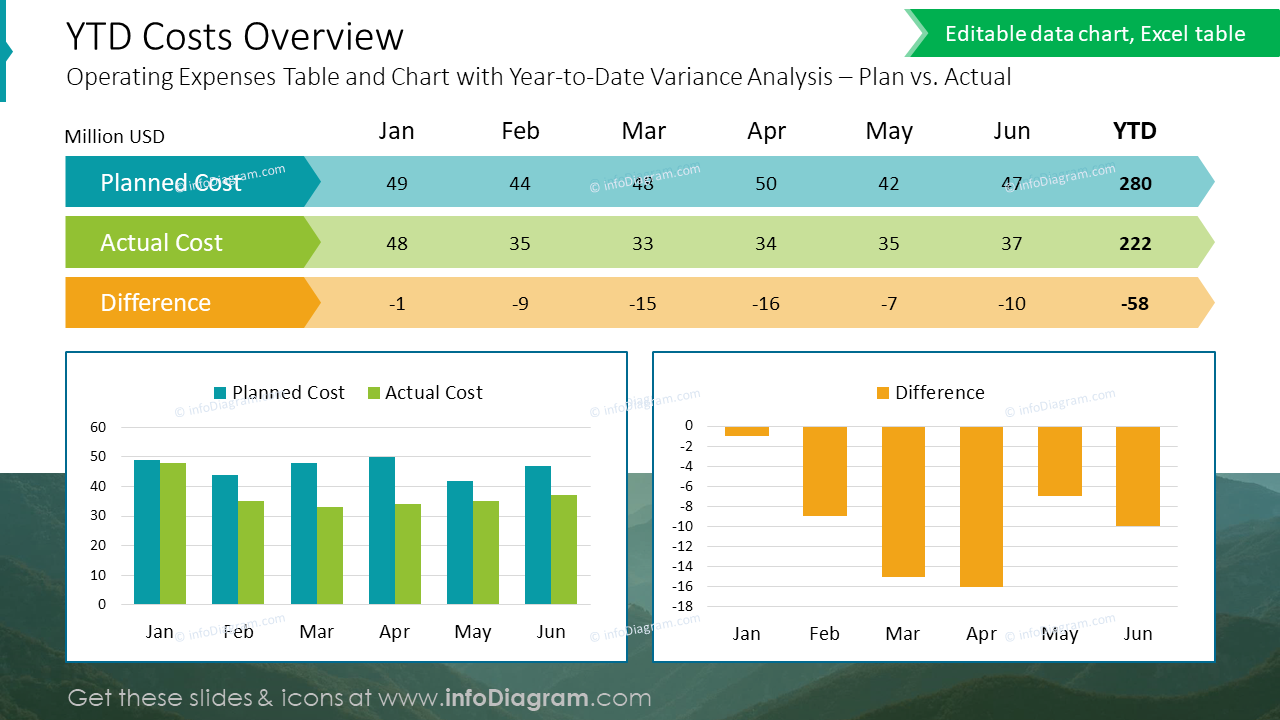This screenshot has height=720, width=1280.
Task: Click the YTD Costs Overview title
Action: point(234,36)
